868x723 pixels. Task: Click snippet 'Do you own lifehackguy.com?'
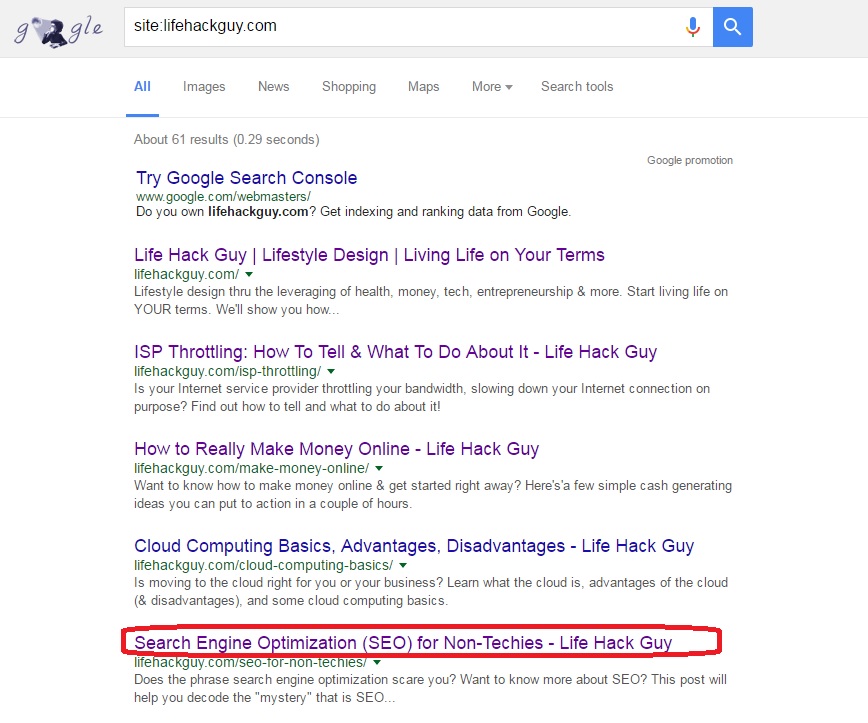[x=353, y=211]
